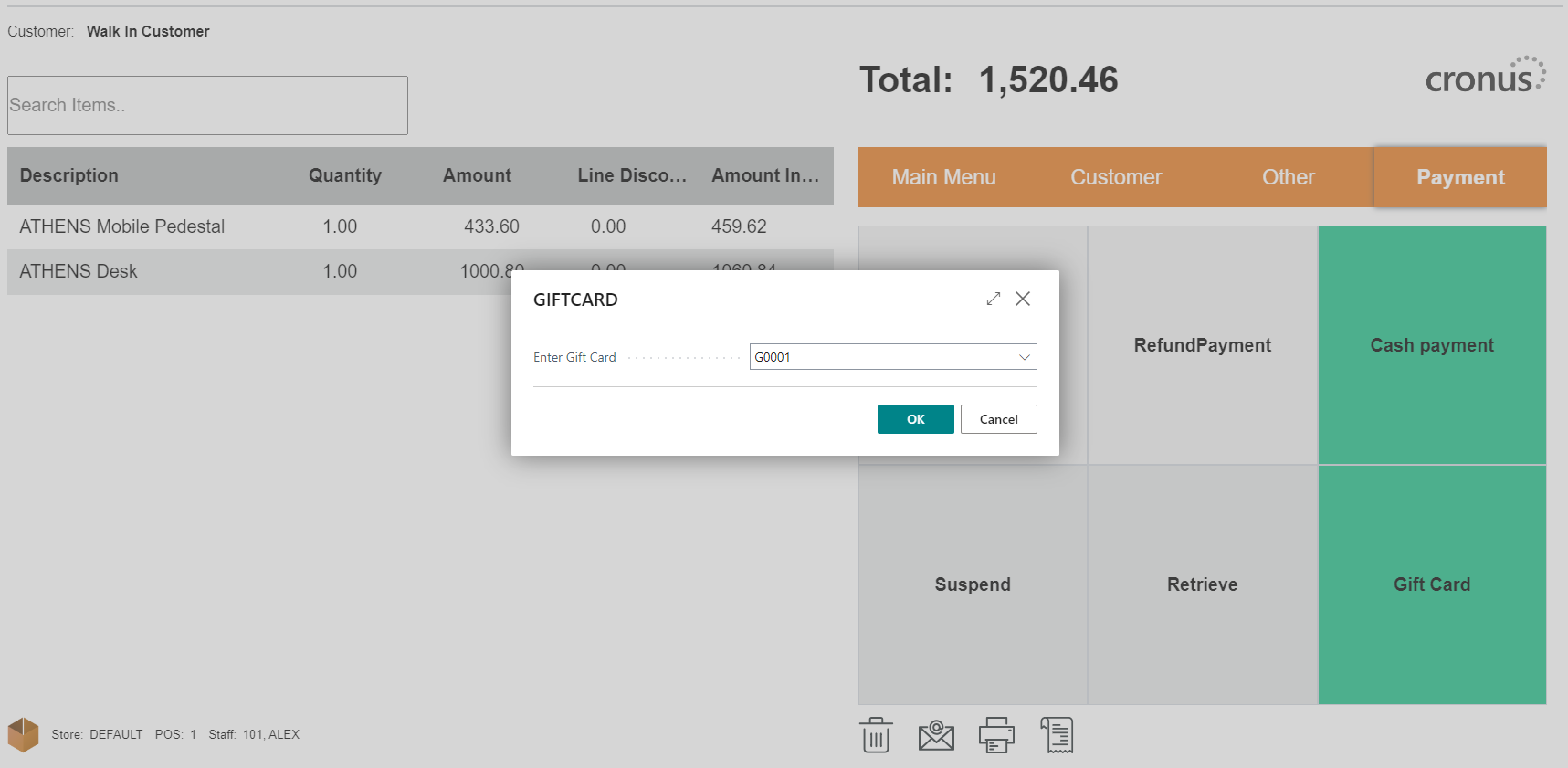Image resolution: width=1568 pixels, height=768 pixels.
Task: Click the receipt scroll icon
Action: pyautogui.click(x=1058, y=735)
